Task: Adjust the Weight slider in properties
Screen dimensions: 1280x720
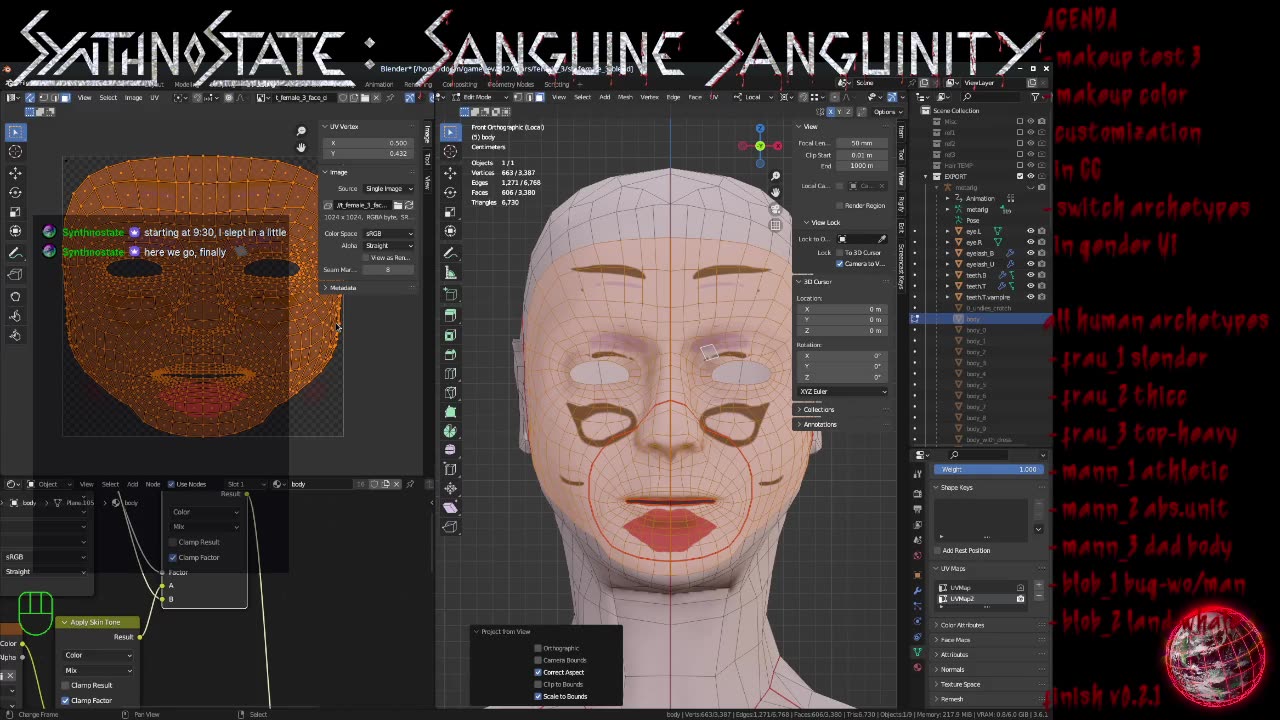Action: (989, 469)
